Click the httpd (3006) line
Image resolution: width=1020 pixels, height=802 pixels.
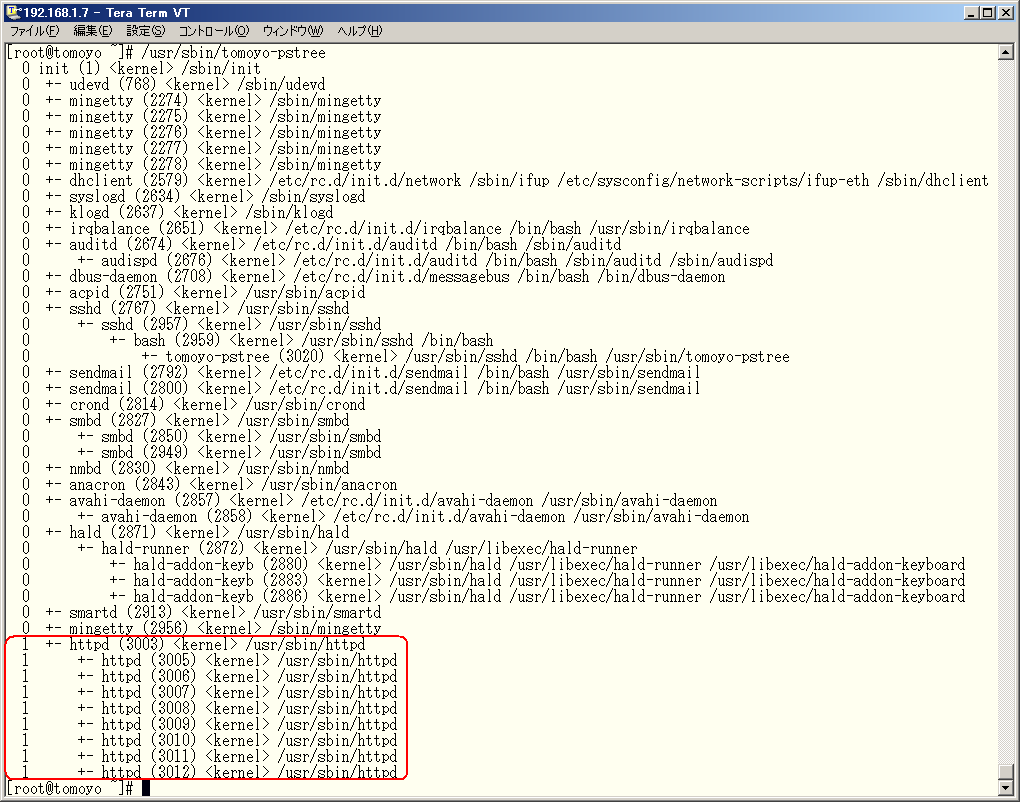point(209,676)
